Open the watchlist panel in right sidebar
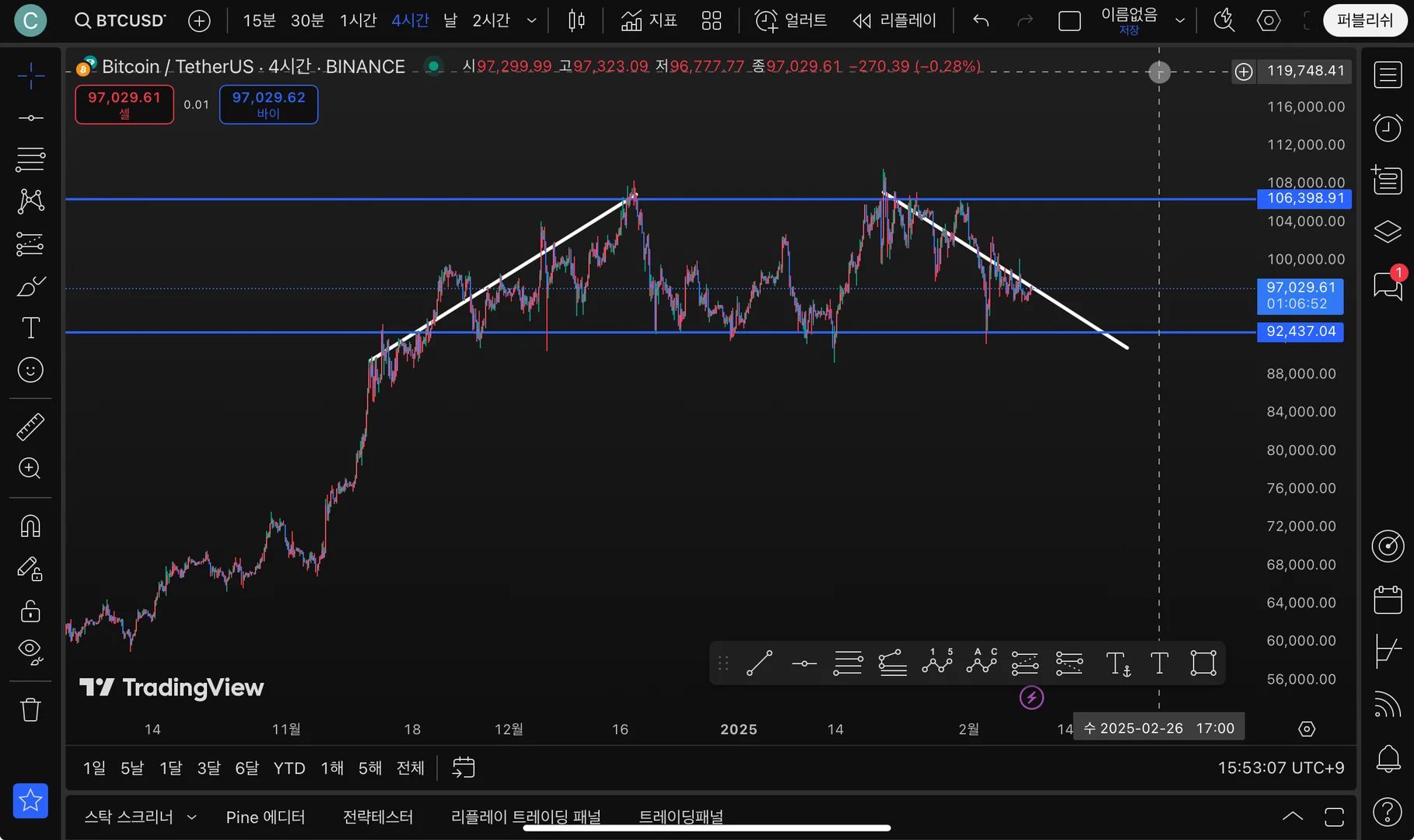The height and width of the screenshot is (840, 1414). pyautogui.click(x=1388, y=75)
